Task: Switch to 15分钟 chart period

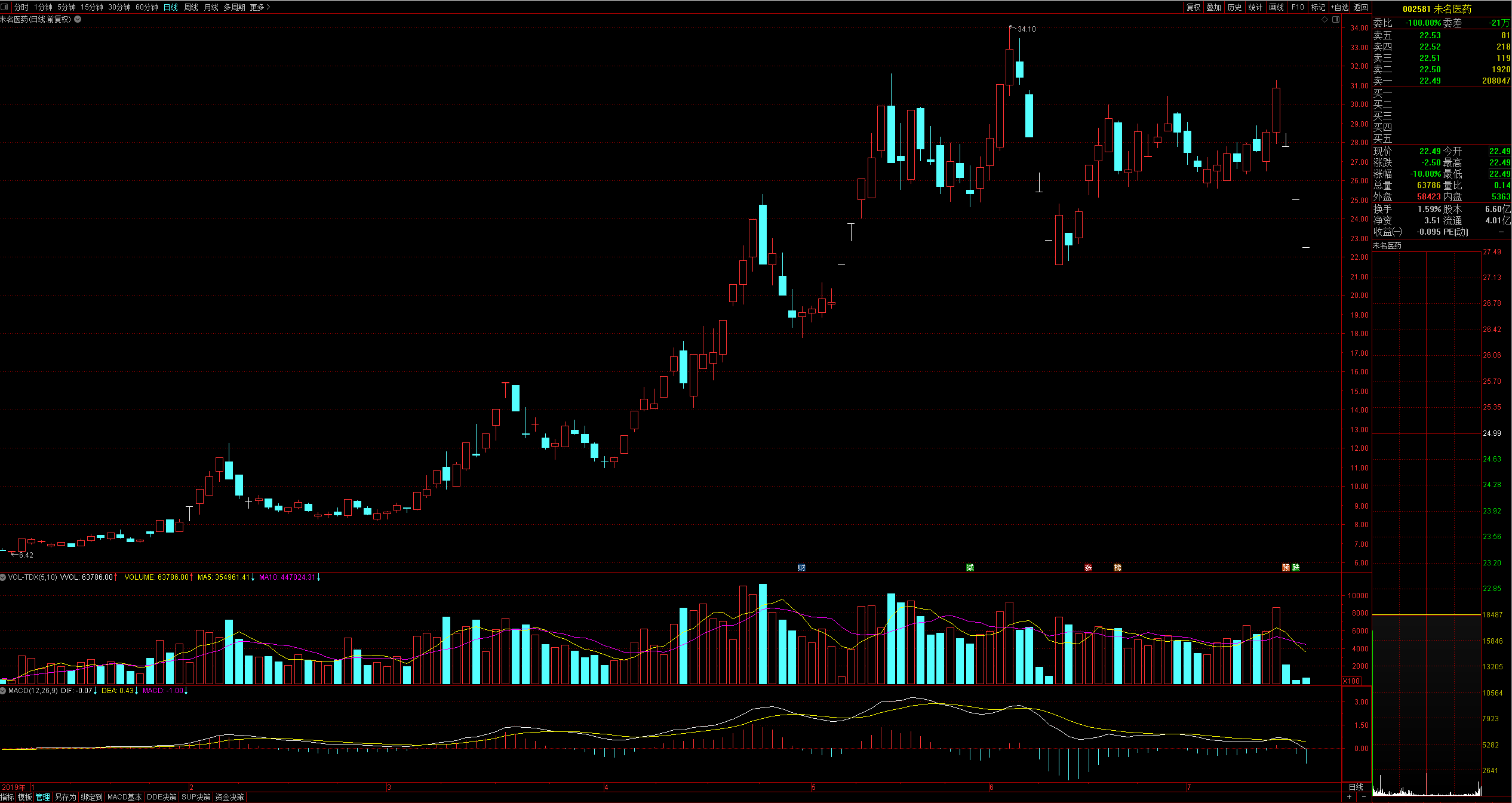Action: point(92,7)
